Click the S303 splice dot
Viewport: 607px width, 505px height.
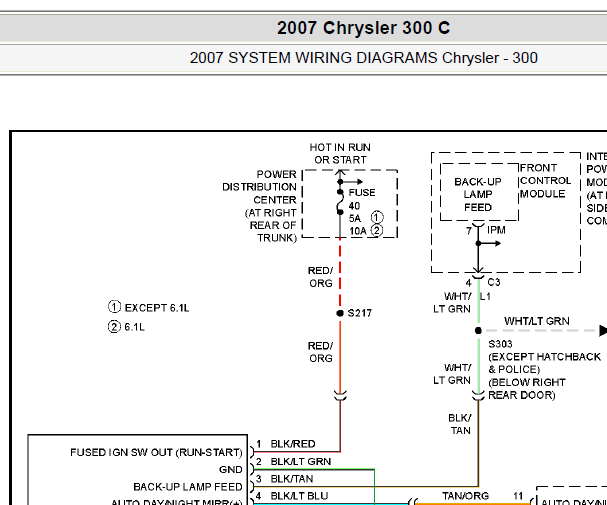[478, 330]
